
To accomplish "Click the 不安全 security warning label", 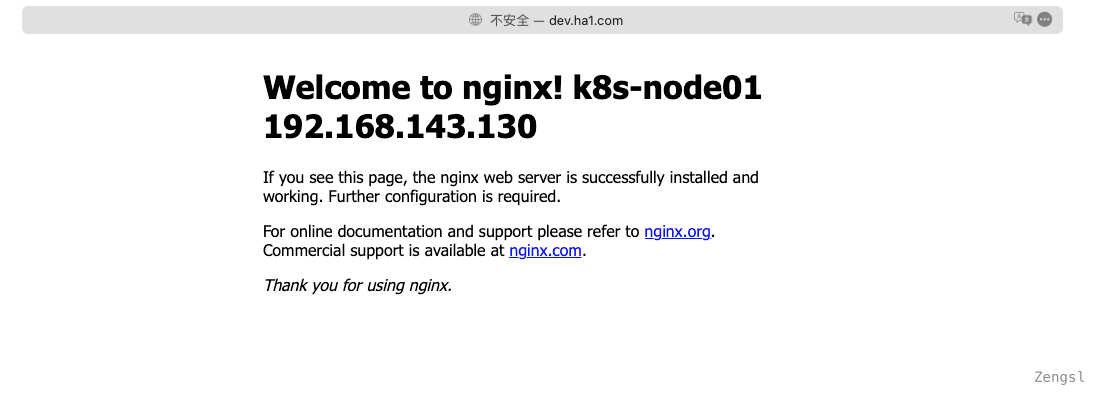I will (x=509, y=20).
